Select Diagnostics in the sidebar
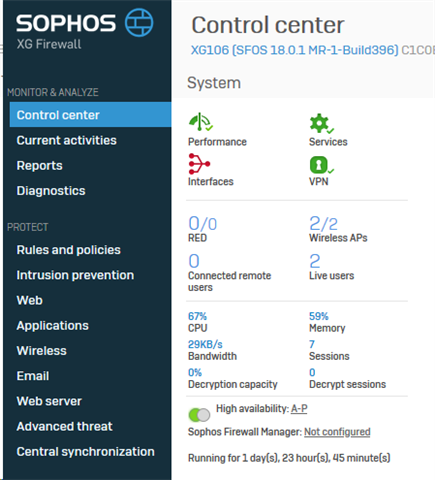Image resolution: width=435 pixels, height=480 pixels. tap(51, 191)
